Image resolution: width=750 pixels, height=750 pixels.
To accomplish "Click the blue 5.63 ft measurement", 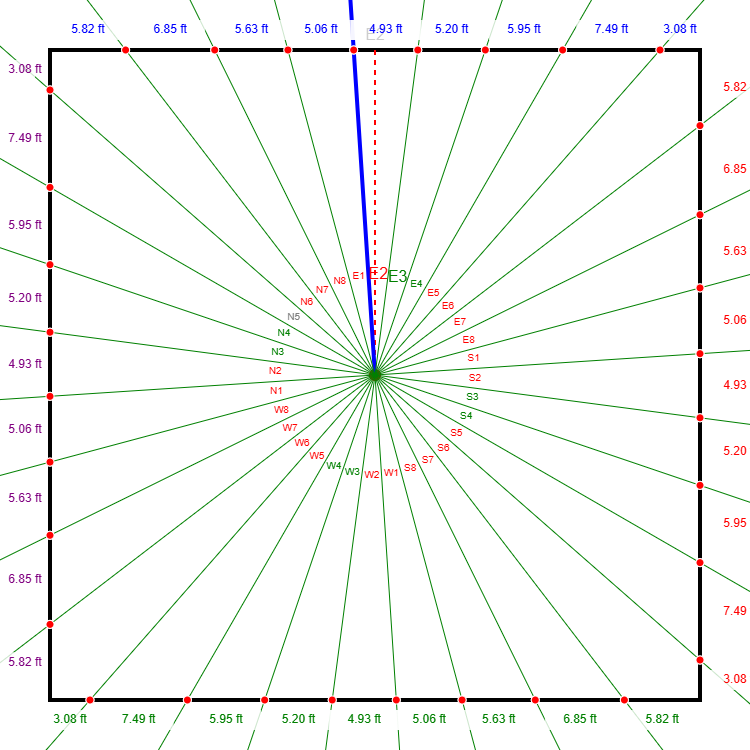I will pyautogui.click(x=251, y=29).
